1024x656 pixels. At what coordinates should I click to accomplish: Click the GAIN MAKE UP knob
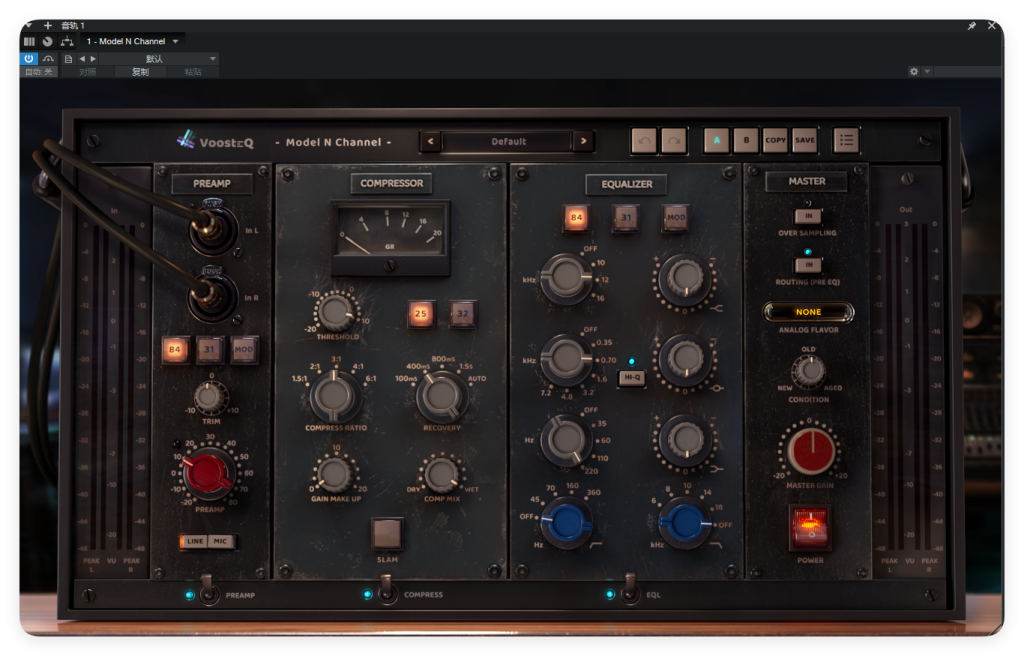[334, 474]
